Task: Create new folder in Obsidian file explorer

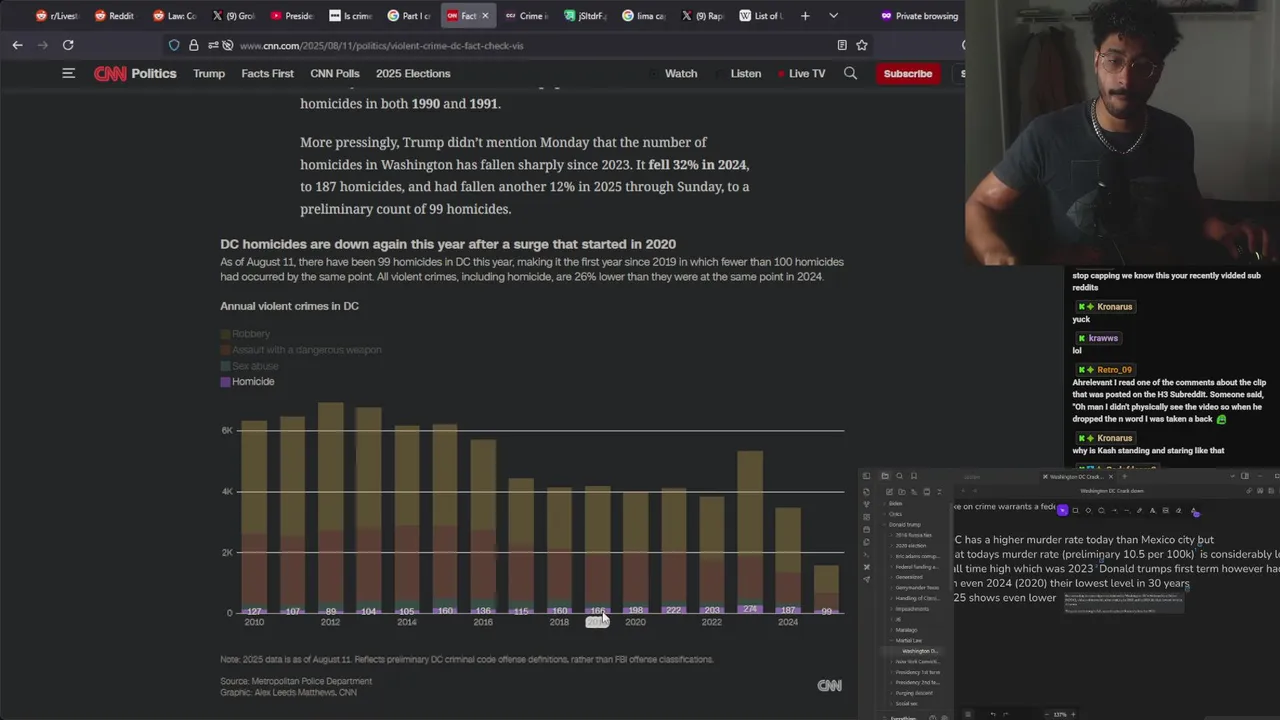Action: (x=902, y=492)
